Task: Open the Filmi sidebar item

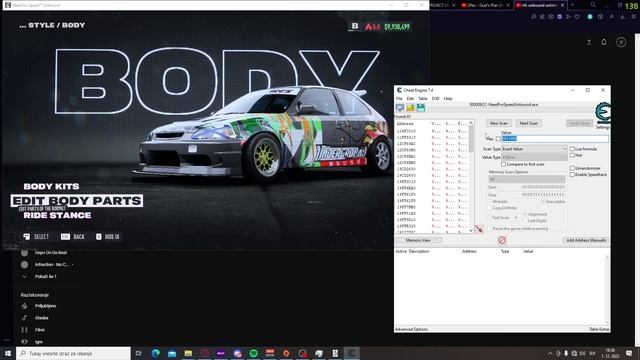Action: tap(33, 329)
